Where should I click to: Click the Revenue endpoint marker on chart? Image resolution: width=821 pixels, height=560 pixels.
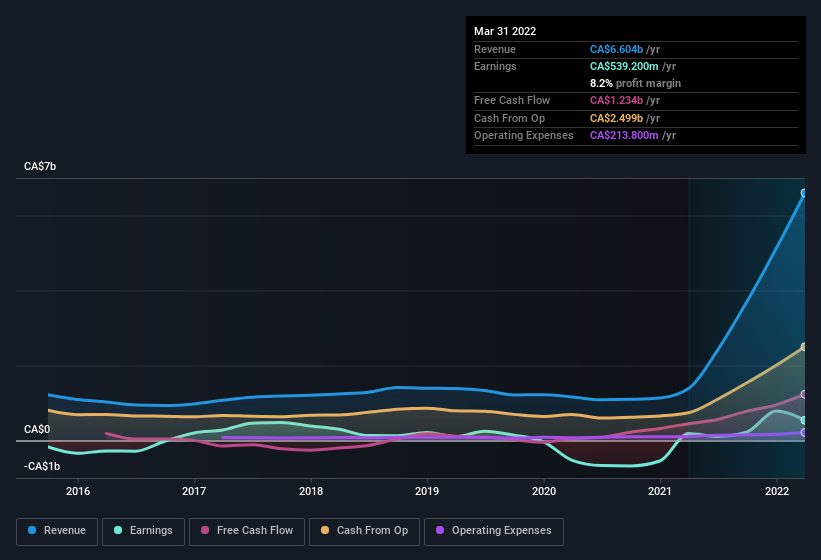(x=804, y=193)
